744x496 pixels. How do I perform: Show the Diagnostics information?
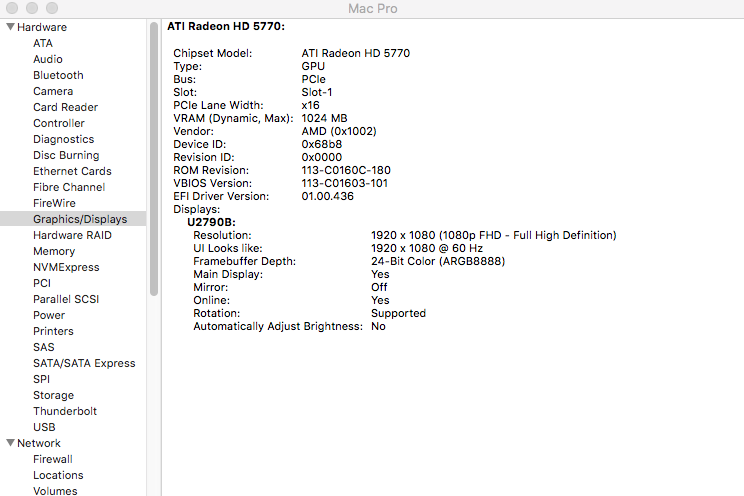point(64,140)
